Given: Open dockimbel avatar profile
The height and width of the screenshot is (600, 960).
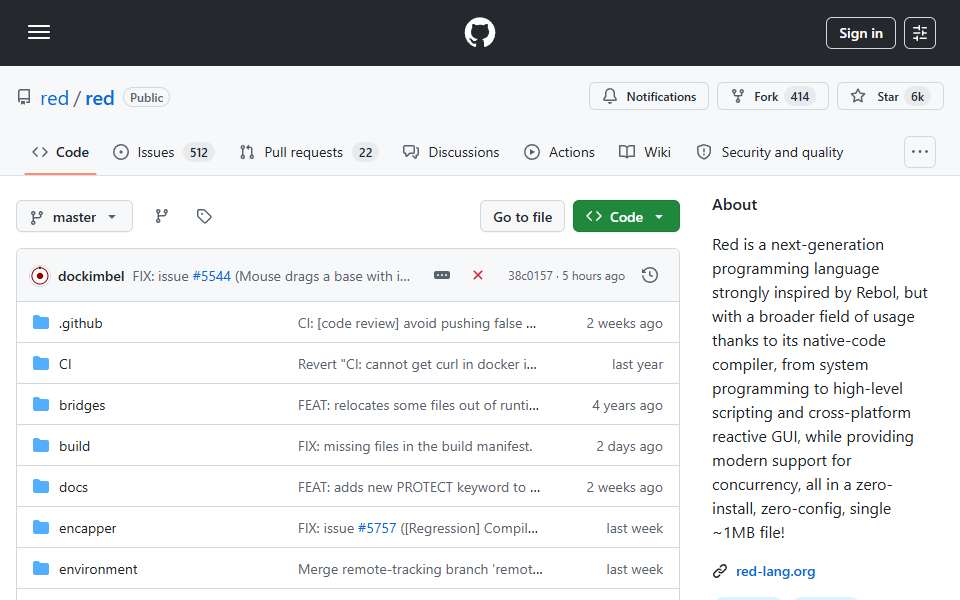Looking at the screenshot, I should click(x=40, y=276).
